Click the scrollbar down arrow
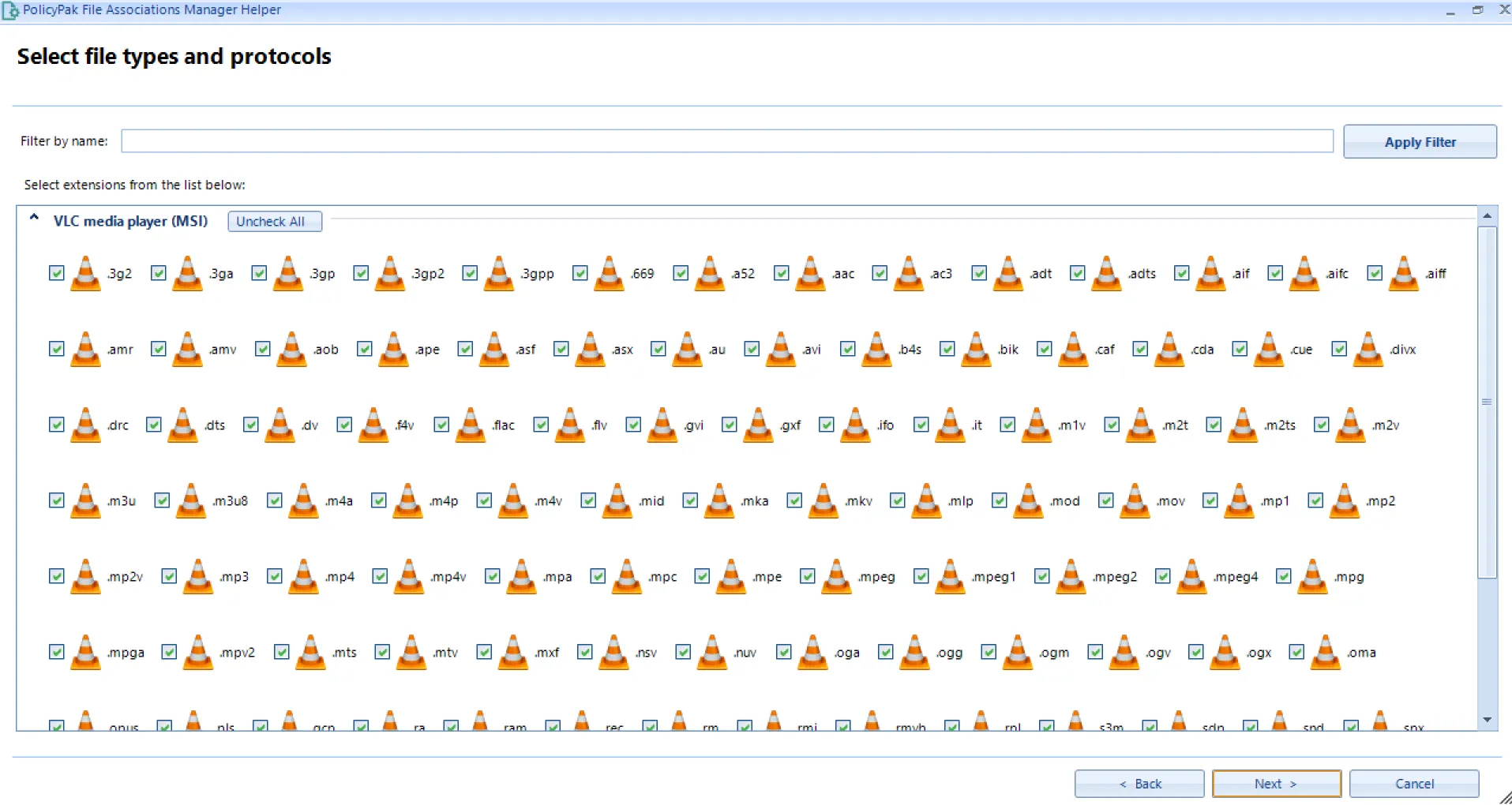This screenshot has width=1512, height=805. pyautogui.click(x=1488, y=720)
